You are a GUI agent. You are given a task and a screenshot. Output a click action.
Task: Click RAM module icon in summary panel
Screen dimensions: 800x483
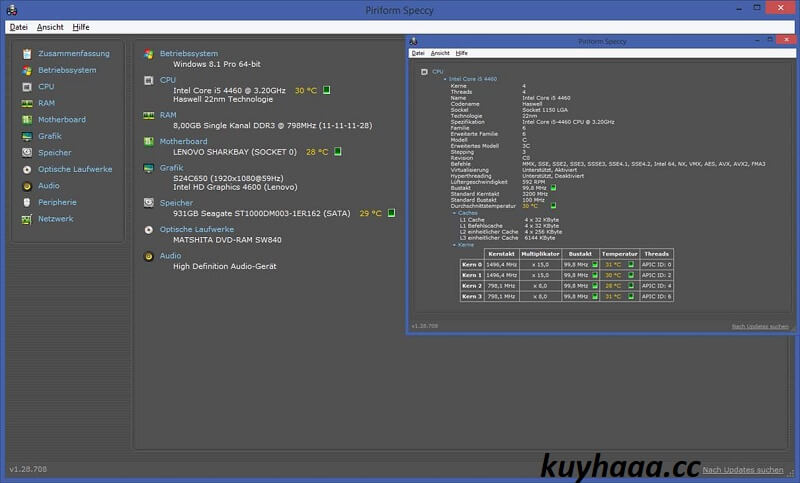point(148,116)
